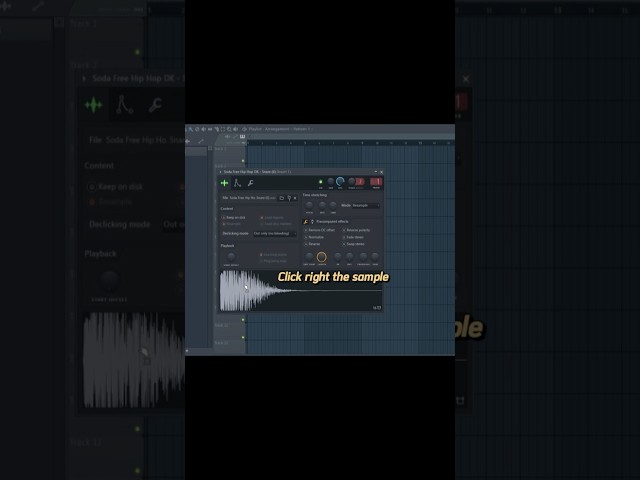Click the highlighted Length knob
640x480 pixels.
click(x=322, y=257)
